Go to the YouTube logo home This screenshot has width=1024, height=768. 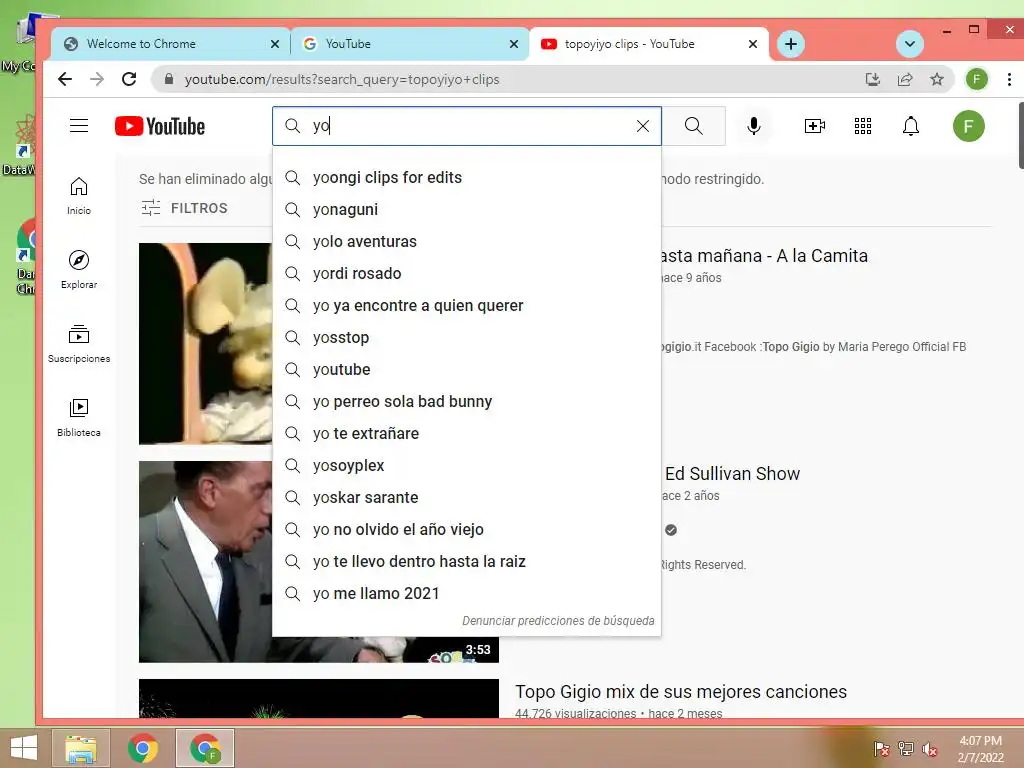click(x=160, y=126)
